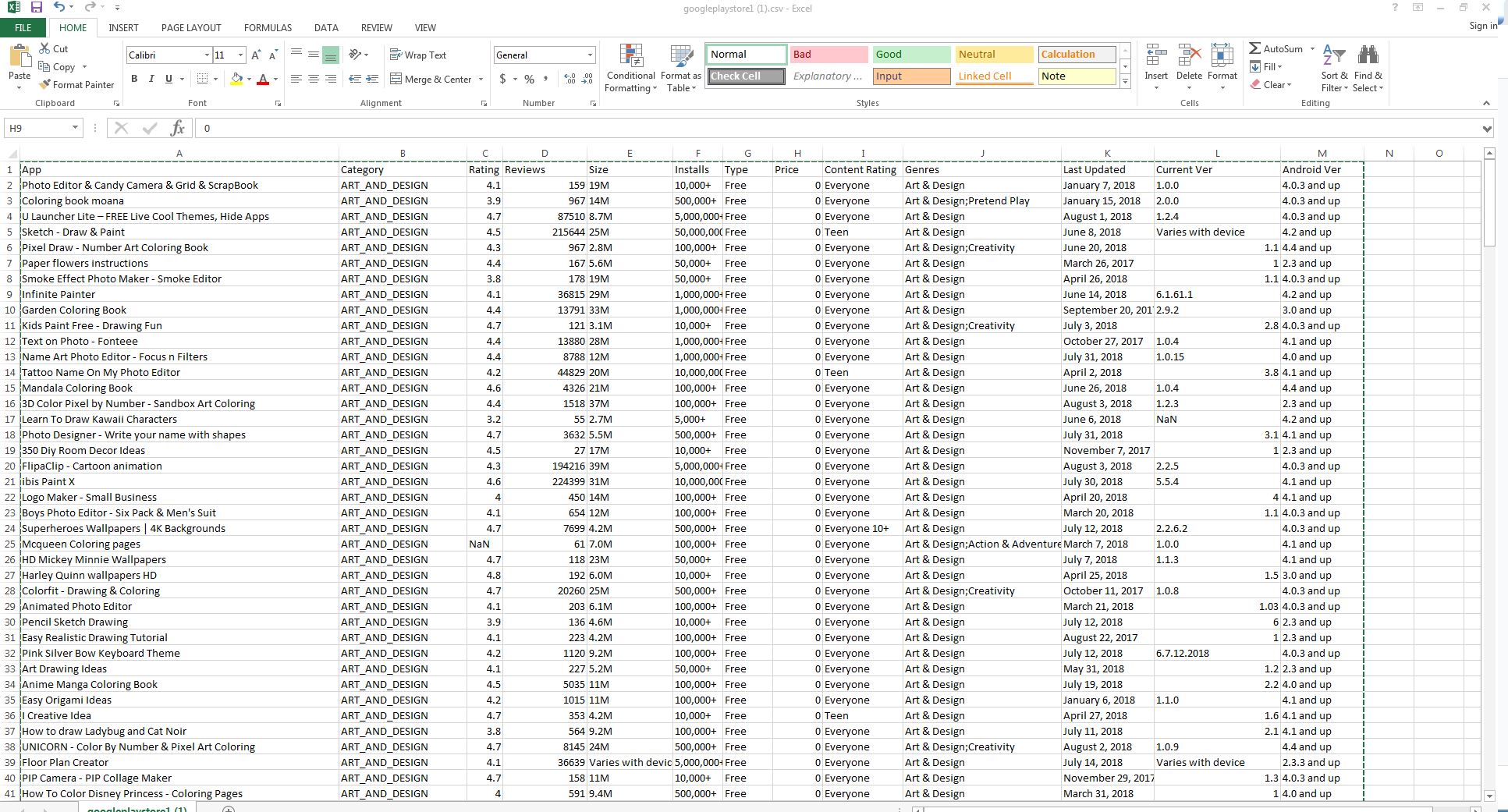This screenshot has height=812, width=1508.
Task: Click the Clear button
Action: tap(1271, 84)
